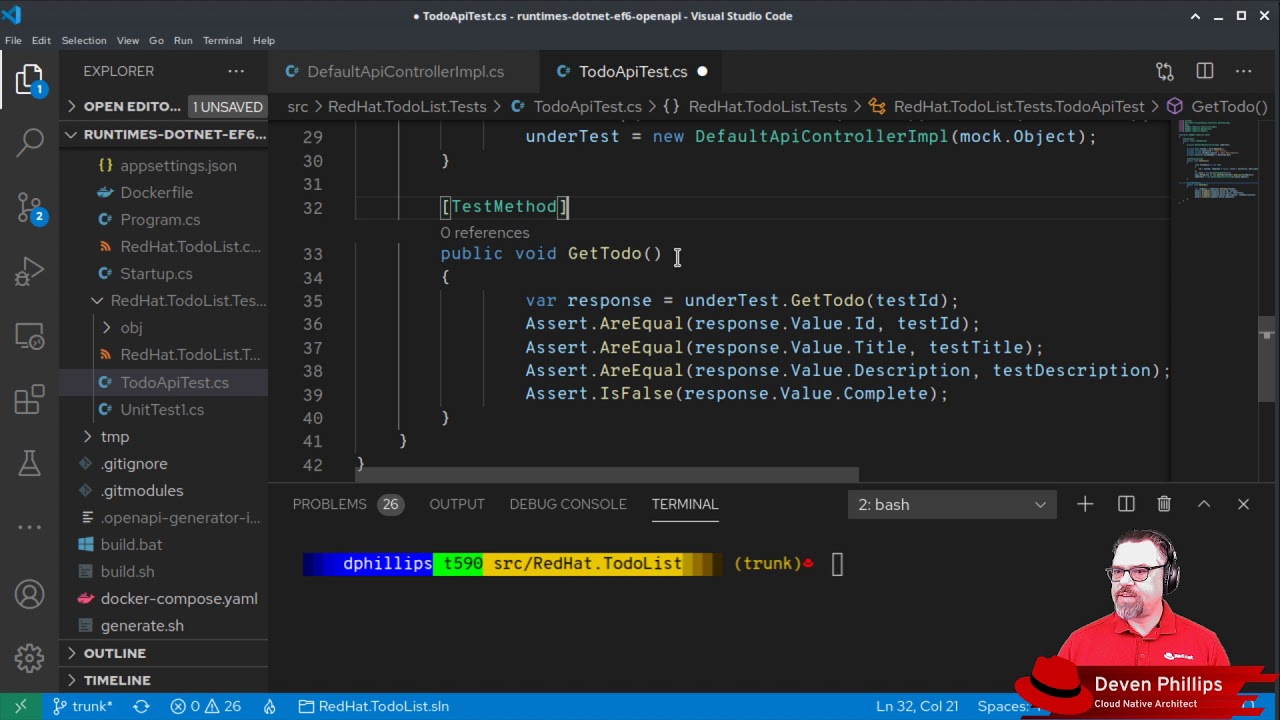Select the Terminal panel tab
The width and height of the screenshot is (1280, 720).
[685, 504]
